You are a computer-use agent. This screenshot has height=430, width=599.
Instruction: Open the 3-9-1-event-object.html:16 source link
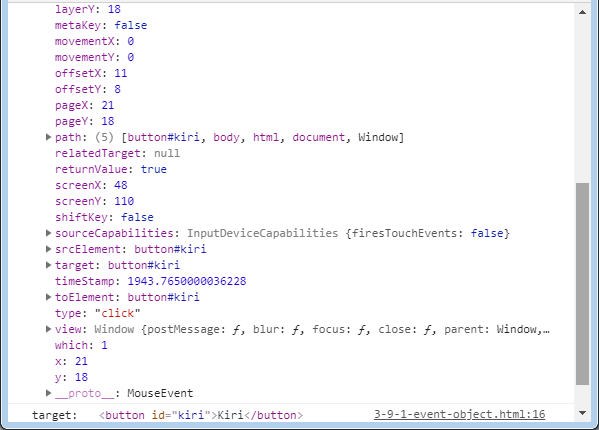coord(460,414)
